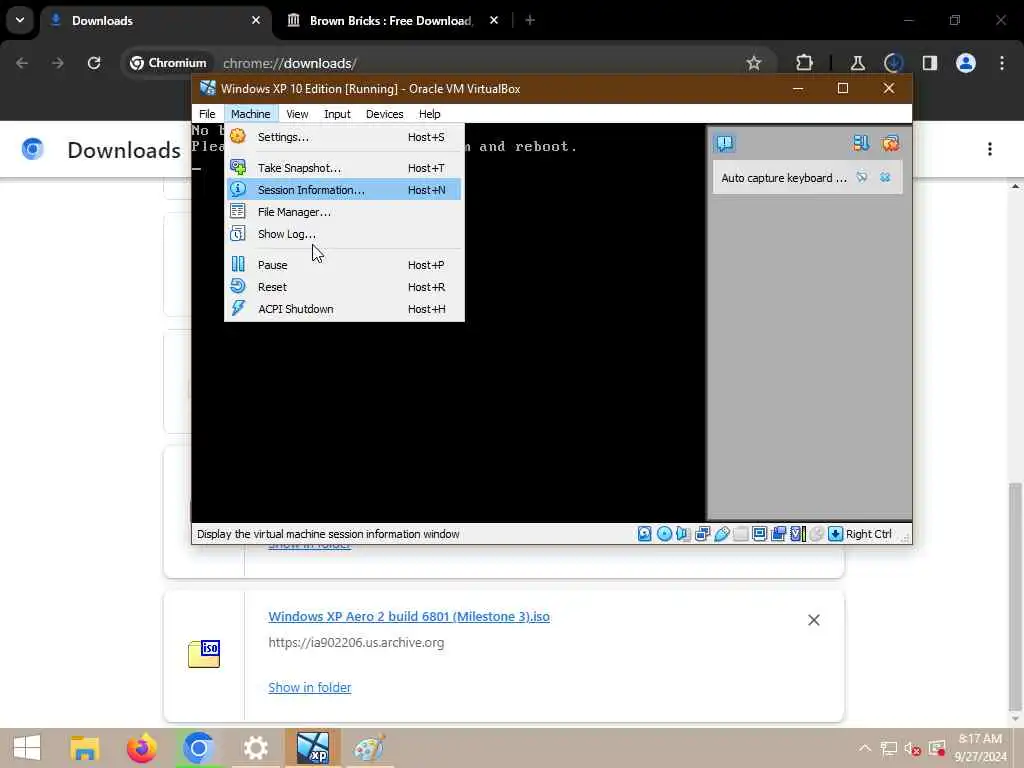Open the tab search dropdown arrow
The image size is (1024, 768).
coord(20,20)
